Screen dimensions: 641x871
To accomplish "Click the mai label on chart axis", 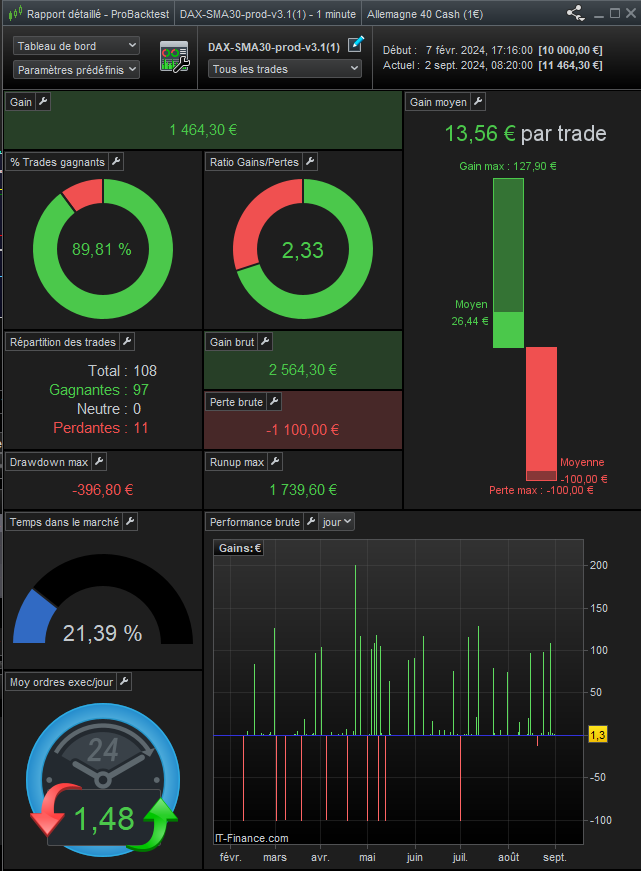I will pos(367,857).
